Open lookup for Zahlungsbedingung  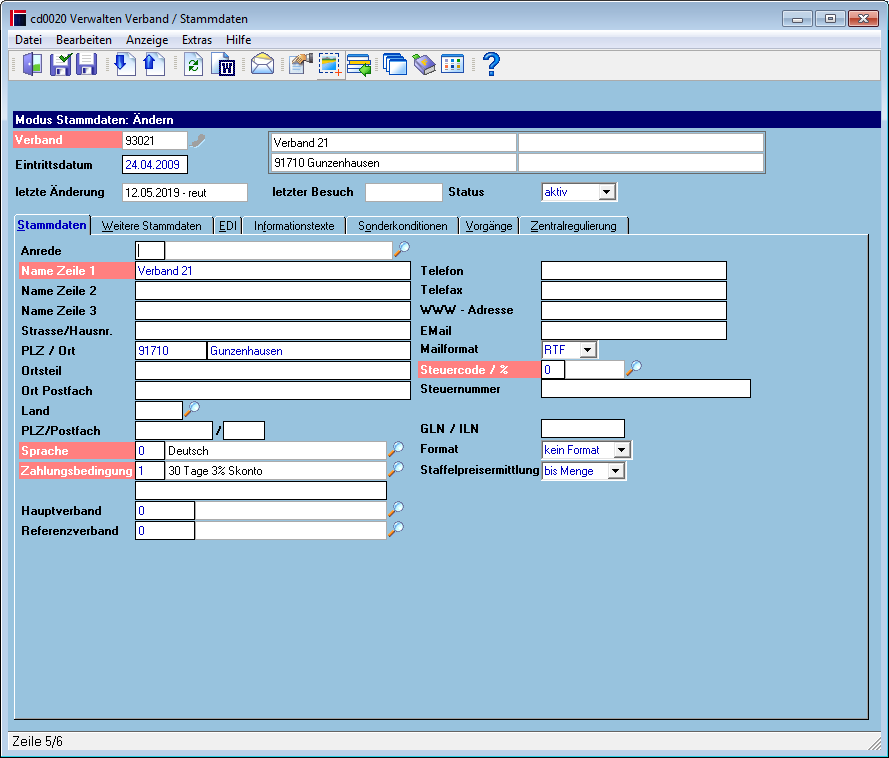(x=396, y=469)
